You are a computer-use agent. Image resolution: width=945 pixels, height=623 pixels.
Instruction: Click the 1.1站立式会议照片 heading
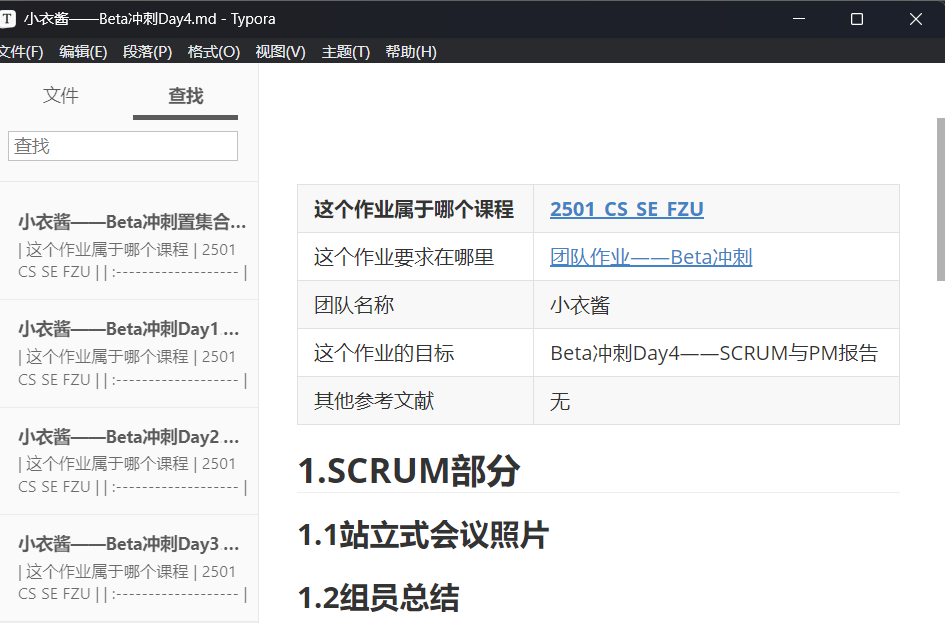coord(423,535)
